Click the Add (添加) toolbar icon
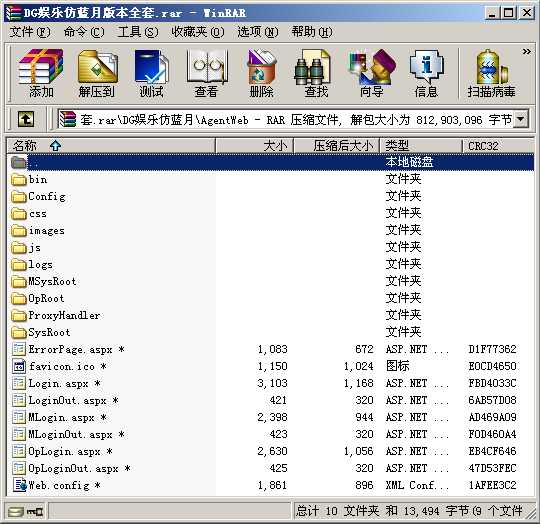 point(41,73)
